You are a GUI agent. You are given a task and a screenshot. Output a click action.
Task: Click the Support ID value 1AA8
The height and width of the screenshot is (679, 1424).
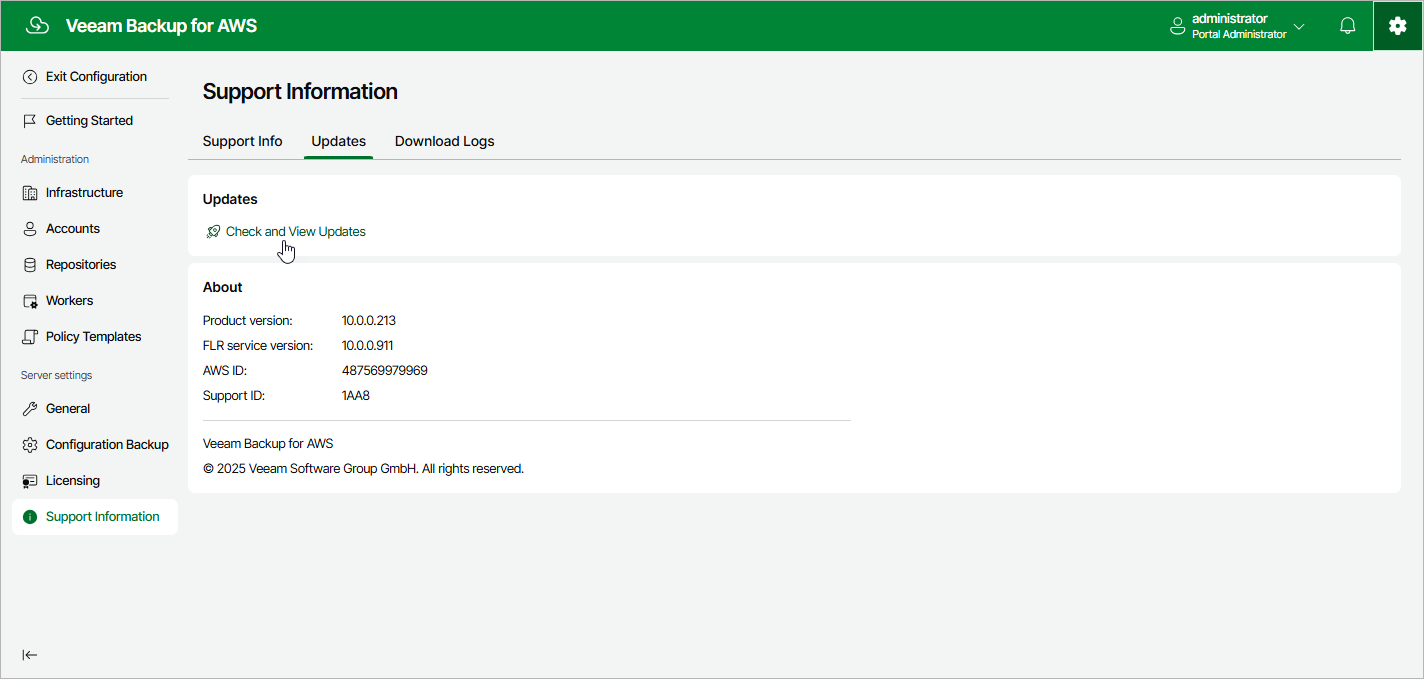[x=356, y=396]
